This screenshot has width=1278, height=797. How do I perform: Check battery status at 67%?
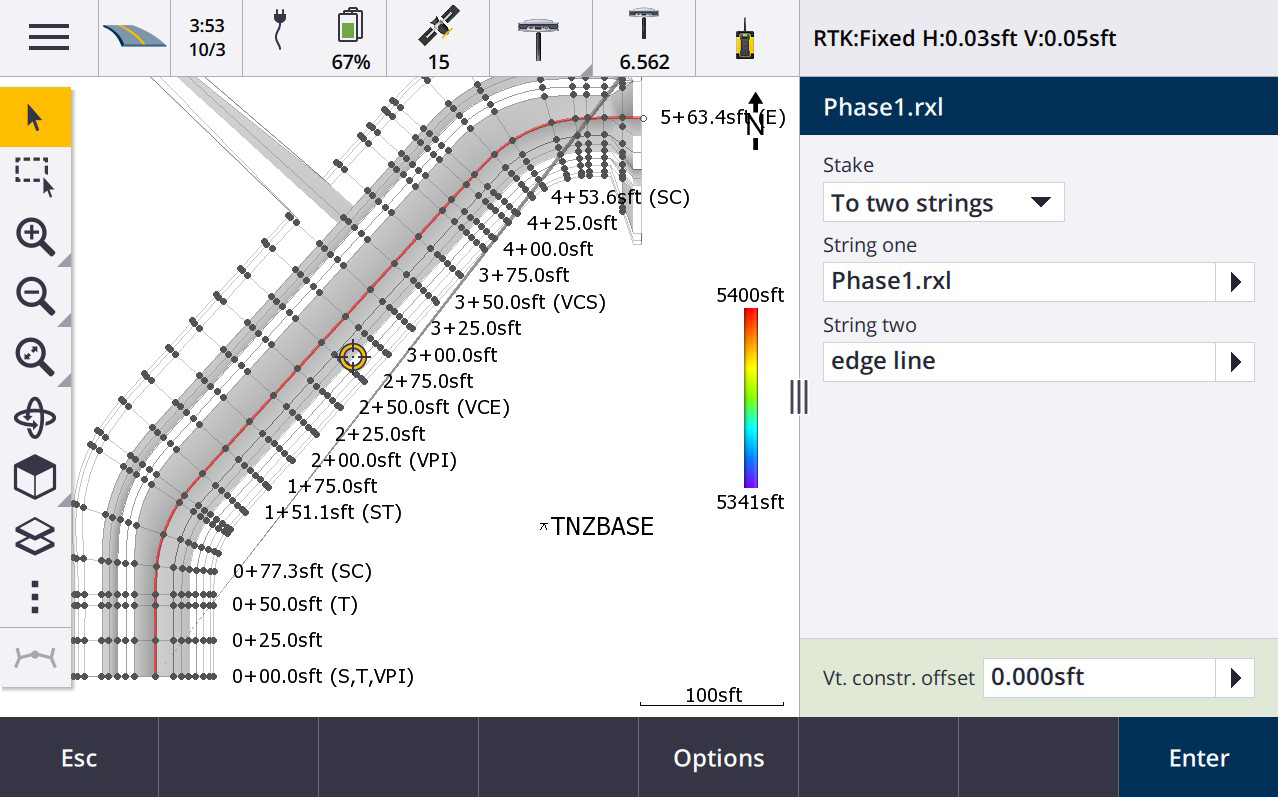click(350, 38)
